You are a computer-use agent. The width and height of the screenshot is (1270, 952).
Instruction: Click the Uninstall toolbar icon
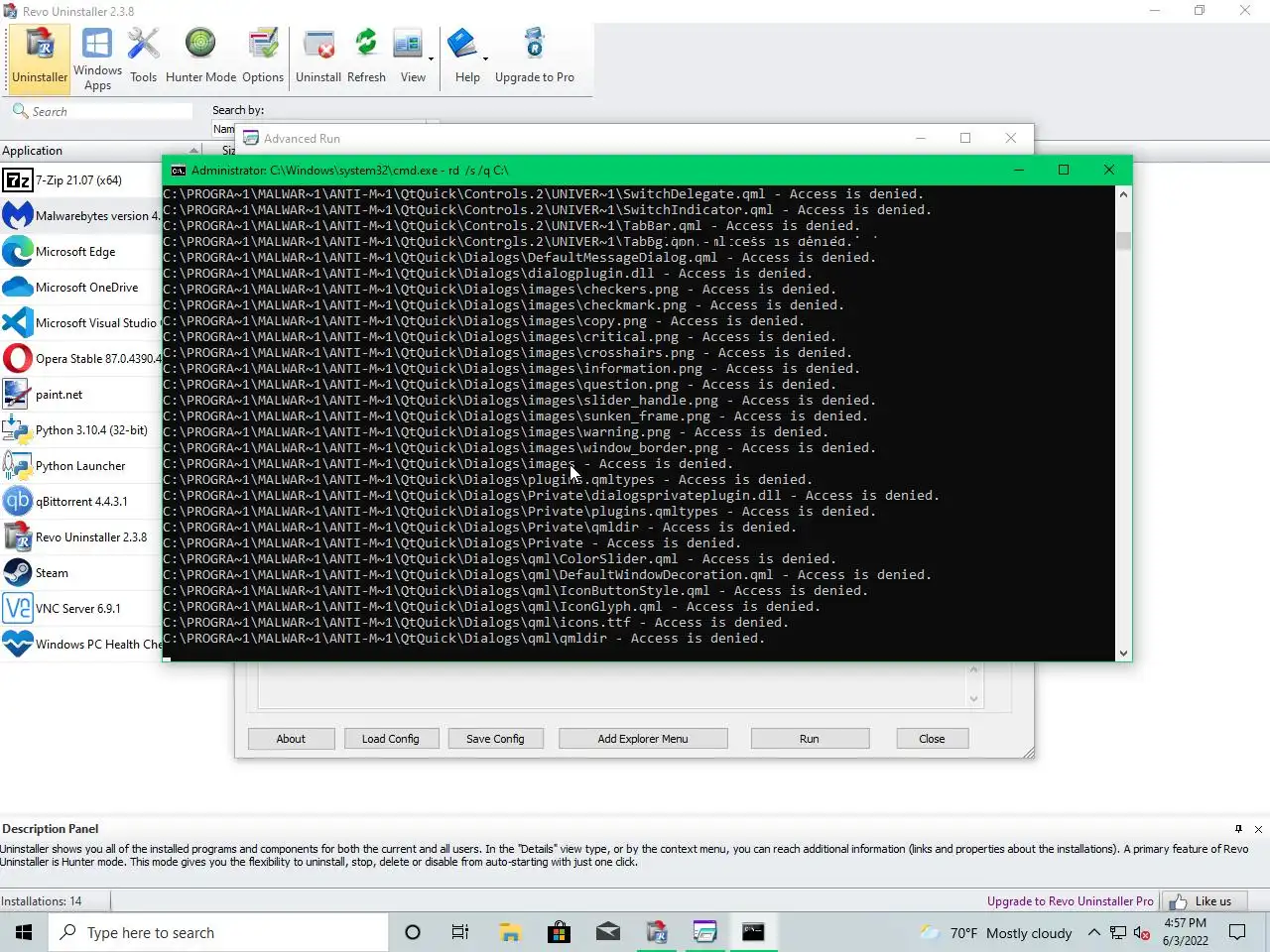(318, 58)
